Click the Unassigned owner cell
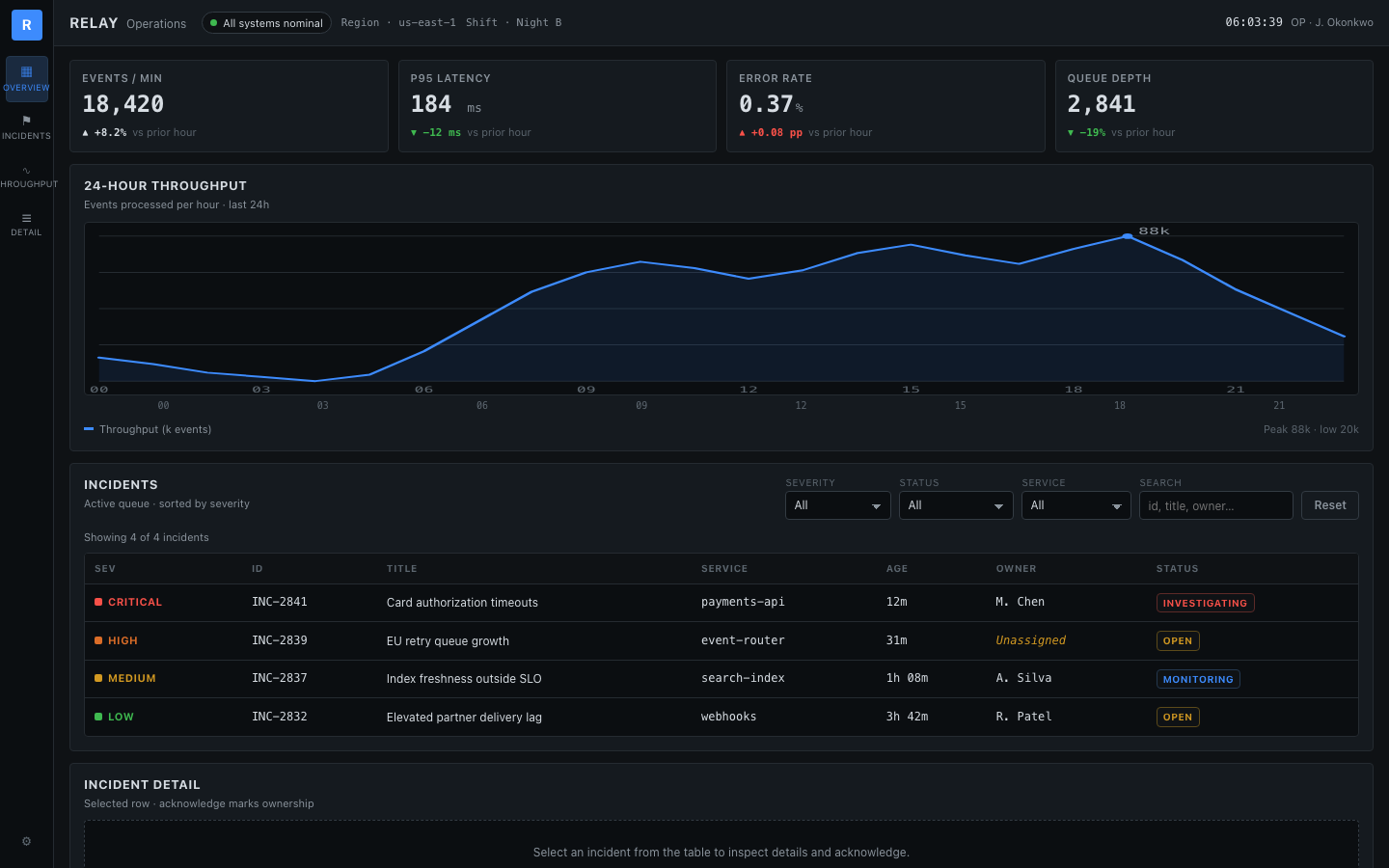The image size is (1389, 868). click(x=1031, y=640)
